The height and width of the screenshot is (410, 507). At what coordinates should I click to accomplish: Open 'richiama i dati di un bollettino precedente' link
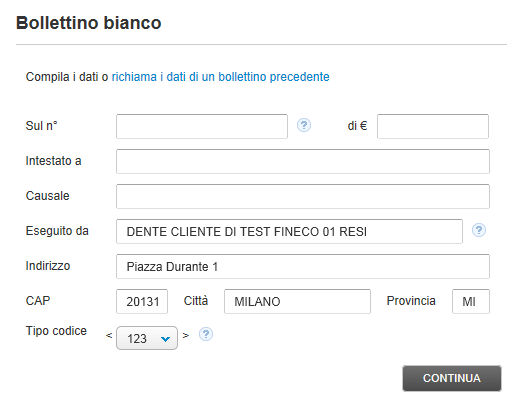tap(220, 77)
